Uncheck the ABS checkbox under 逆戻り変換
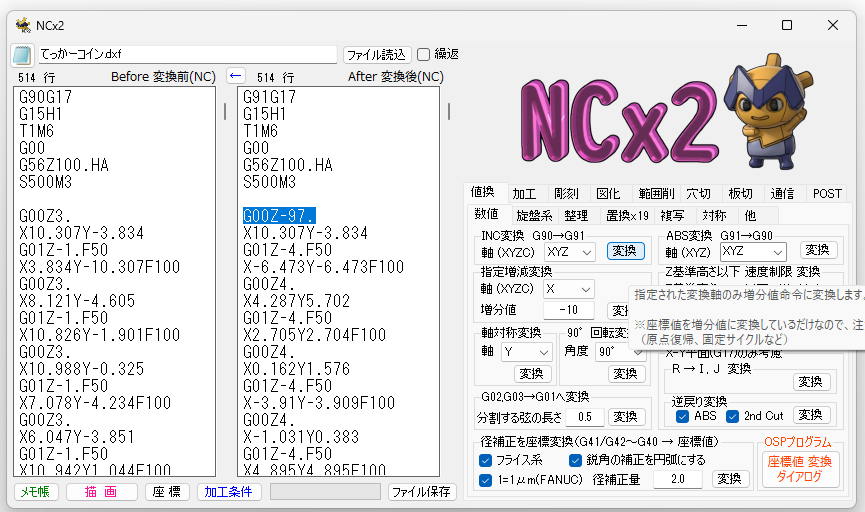865x512 pixels. [682, 416]
